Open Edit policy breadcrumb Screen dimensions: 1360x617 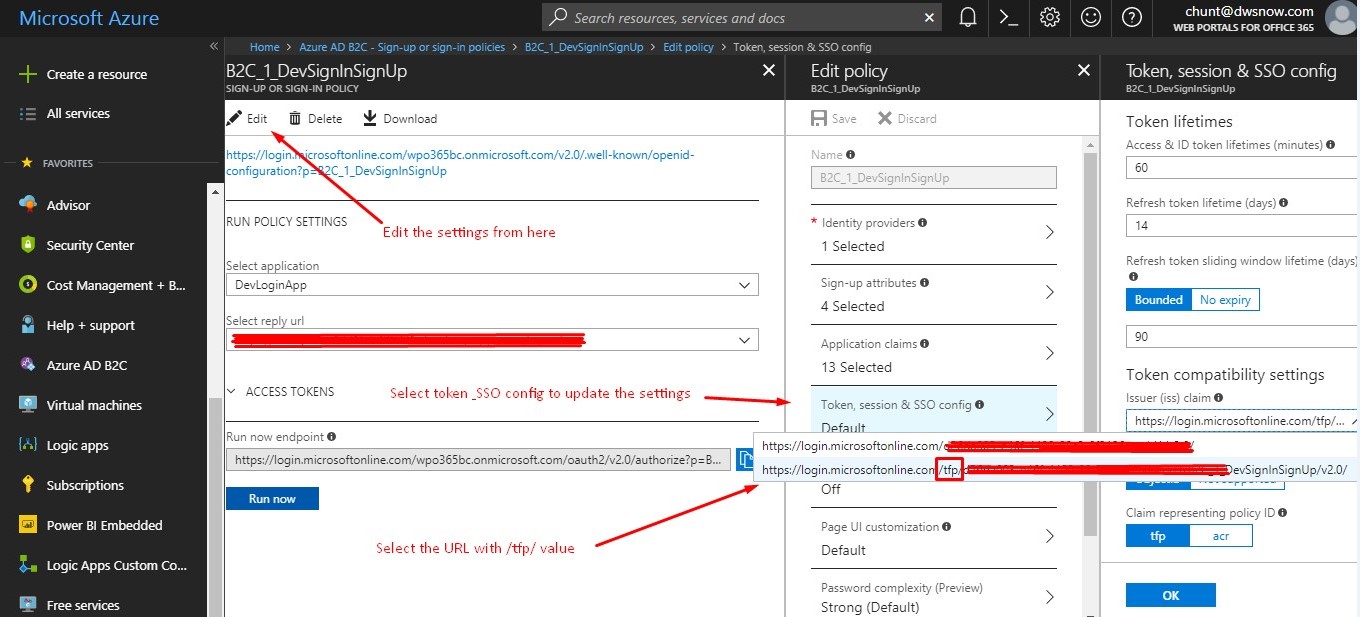point(688,47)
